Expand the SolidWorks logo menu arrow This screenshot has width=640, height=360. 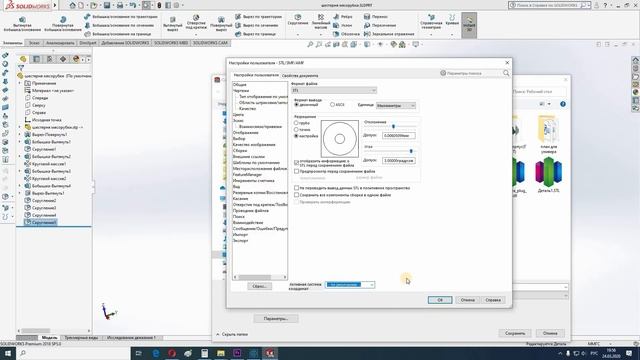pyautogui.click(x=55, y=5)
